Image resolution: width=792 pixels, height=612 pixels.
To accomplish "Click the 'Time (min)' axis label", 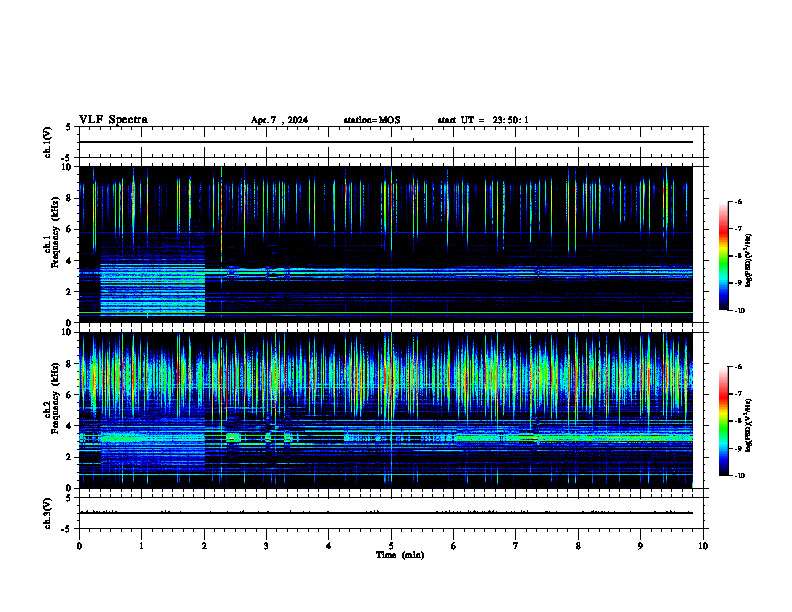I will (x=400, y=555).
